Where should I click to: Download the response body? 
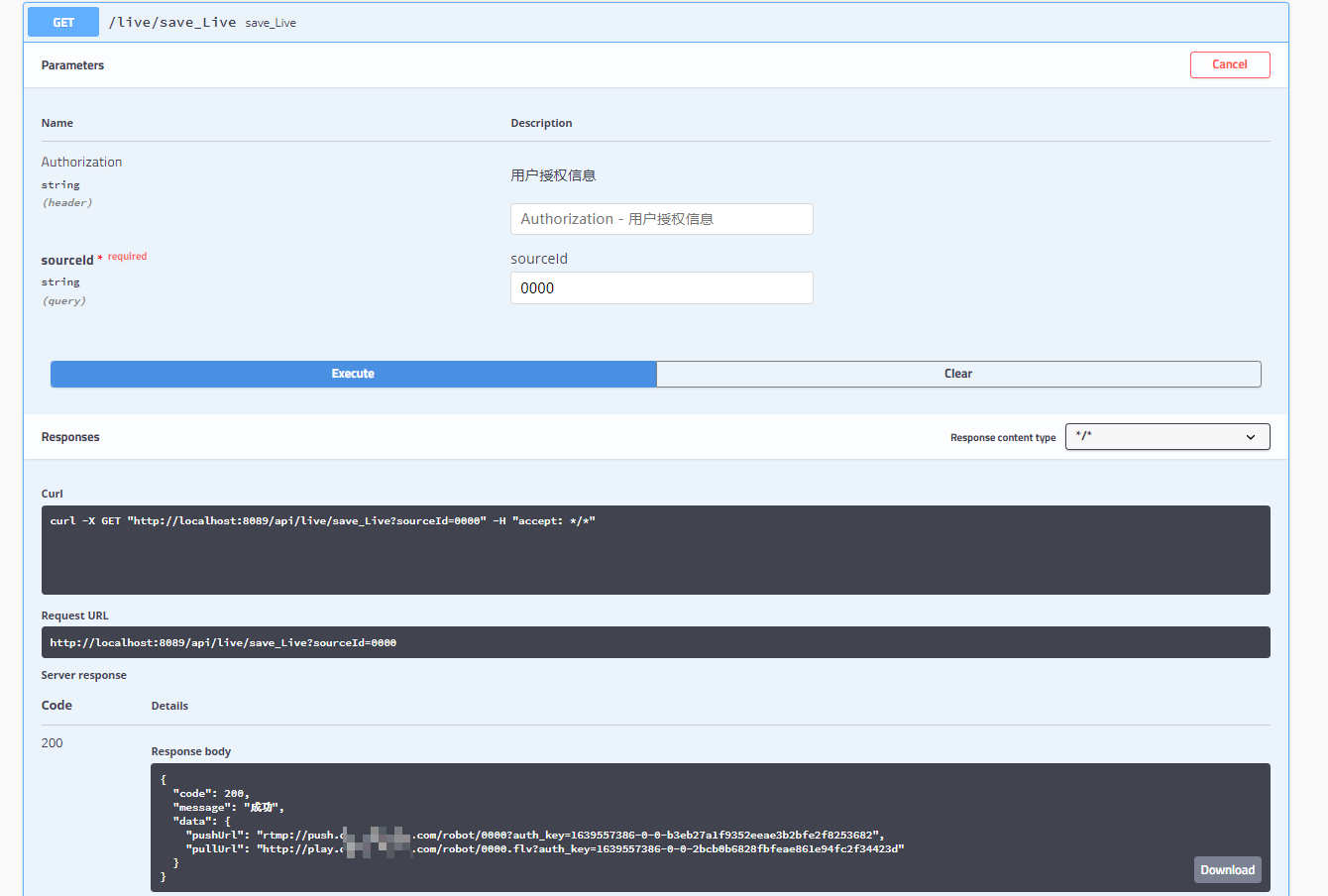tap(1228, 870)
